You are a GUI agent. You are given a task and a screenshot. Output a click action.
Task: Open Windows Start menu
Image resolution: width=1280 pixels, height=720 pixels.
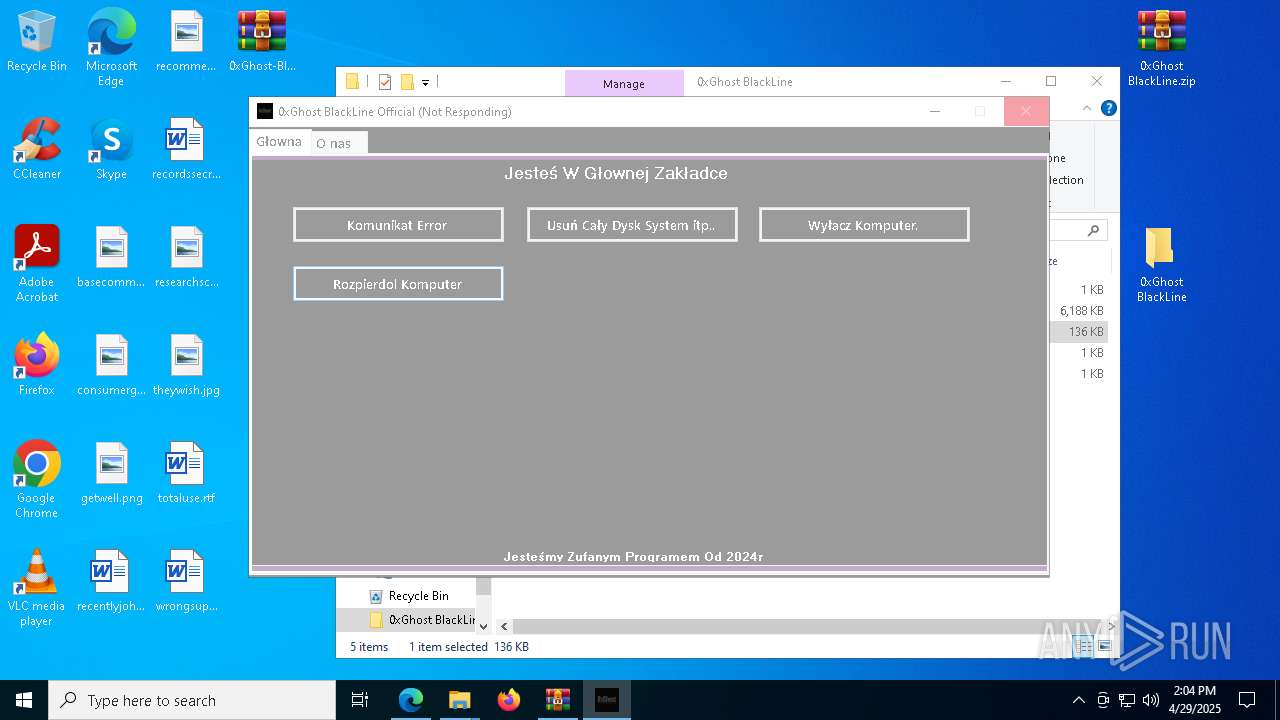pos(24,700)
